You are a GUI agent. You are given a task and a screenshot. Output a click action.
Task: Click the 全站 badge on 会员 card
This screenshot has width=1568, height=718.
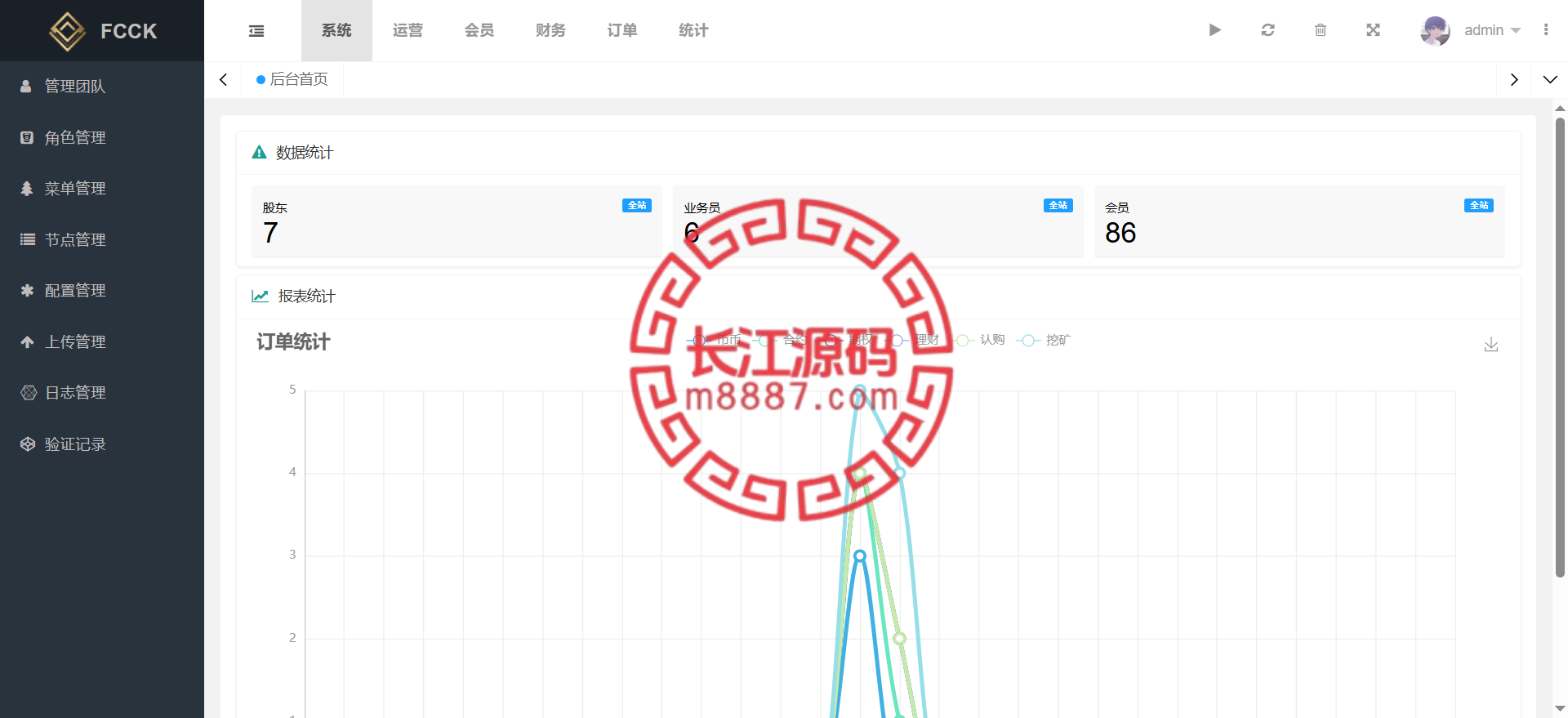tap(1479, 206)
